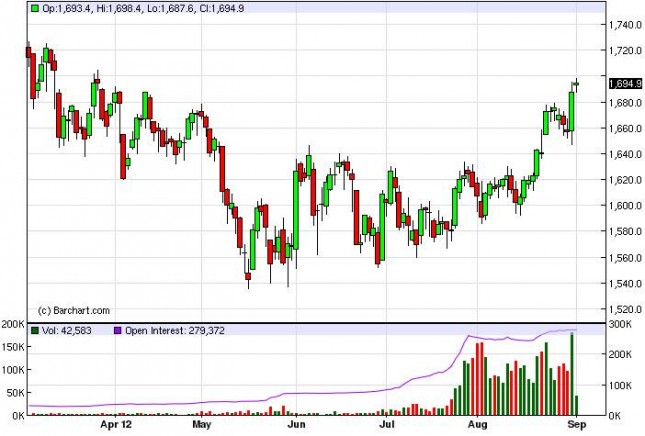Click the 'May' date axis label
This screenshot has width=645, height=436.
pyautogui.click(x=202, y=424)
